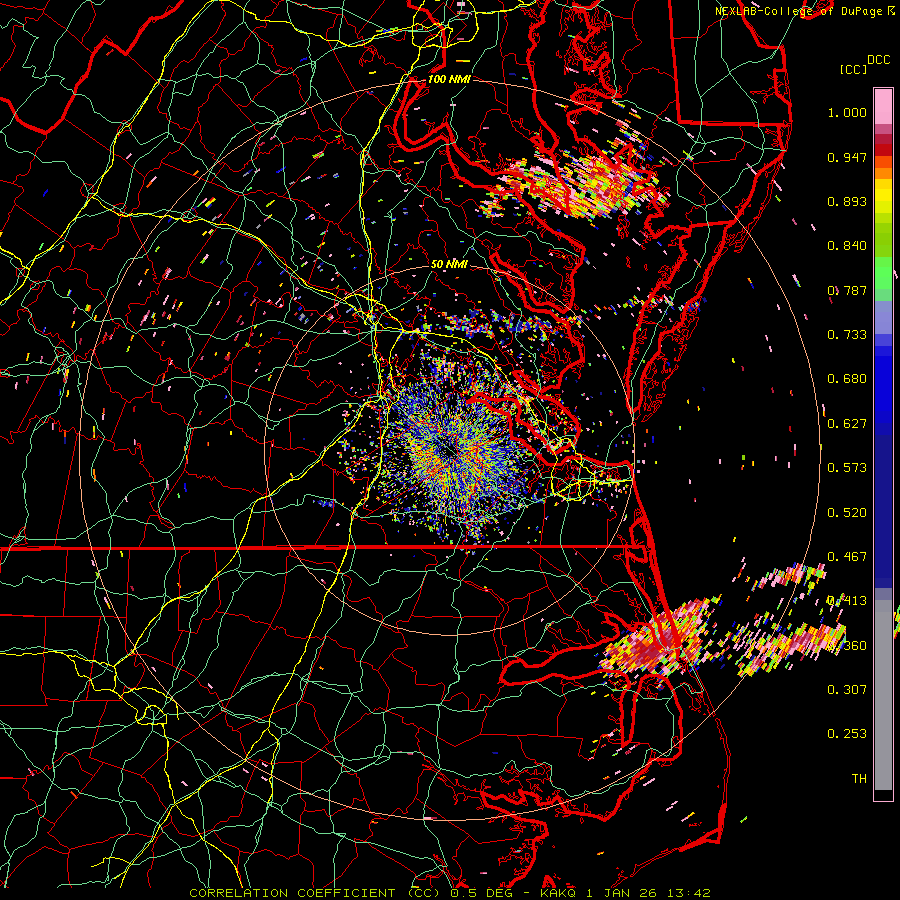Select the 0.467 scale label
This screenshot has width=900, height=900.
847,557
